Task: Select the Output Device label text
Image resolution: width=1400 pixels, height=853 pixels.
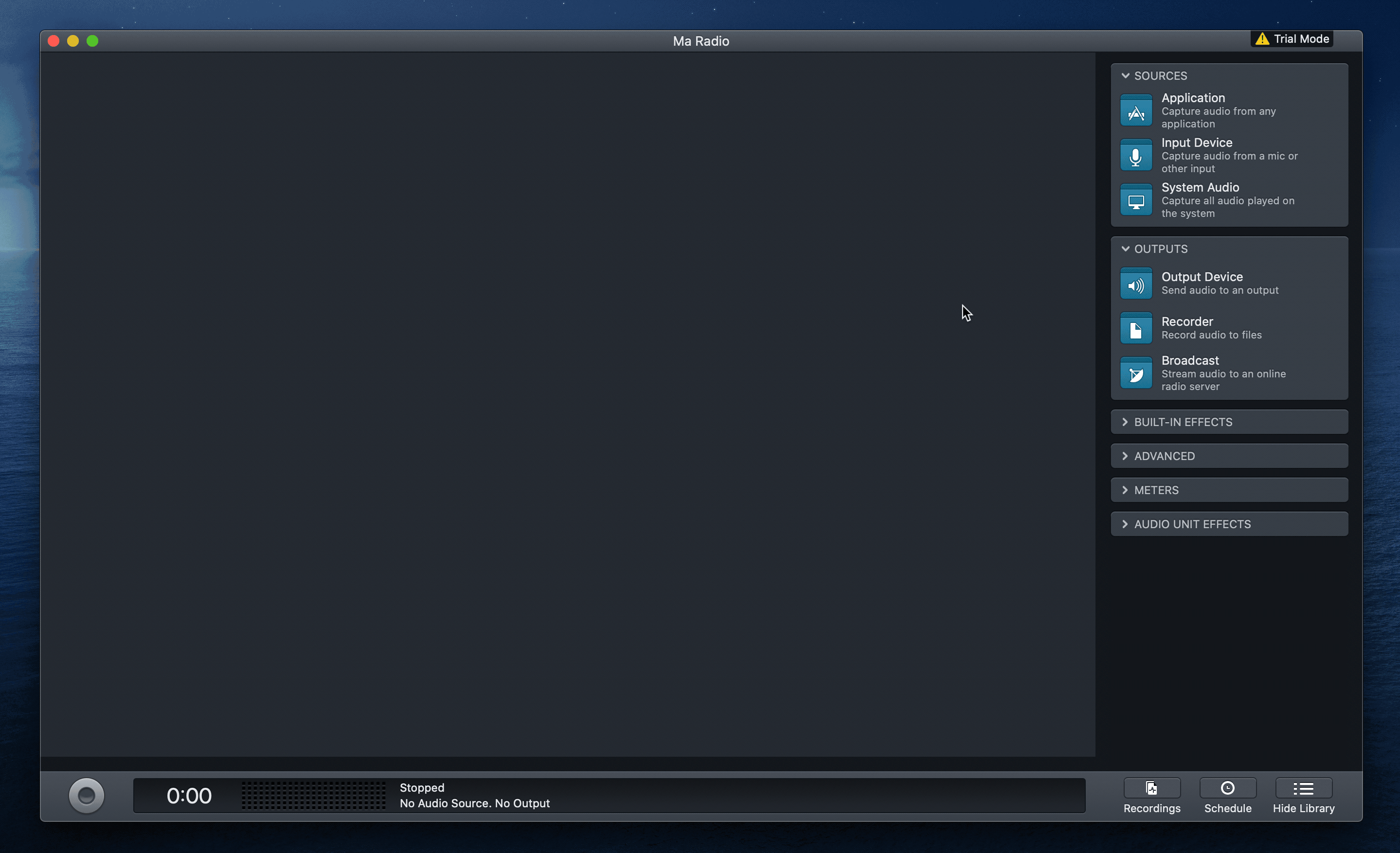Action: point(1202,277)
